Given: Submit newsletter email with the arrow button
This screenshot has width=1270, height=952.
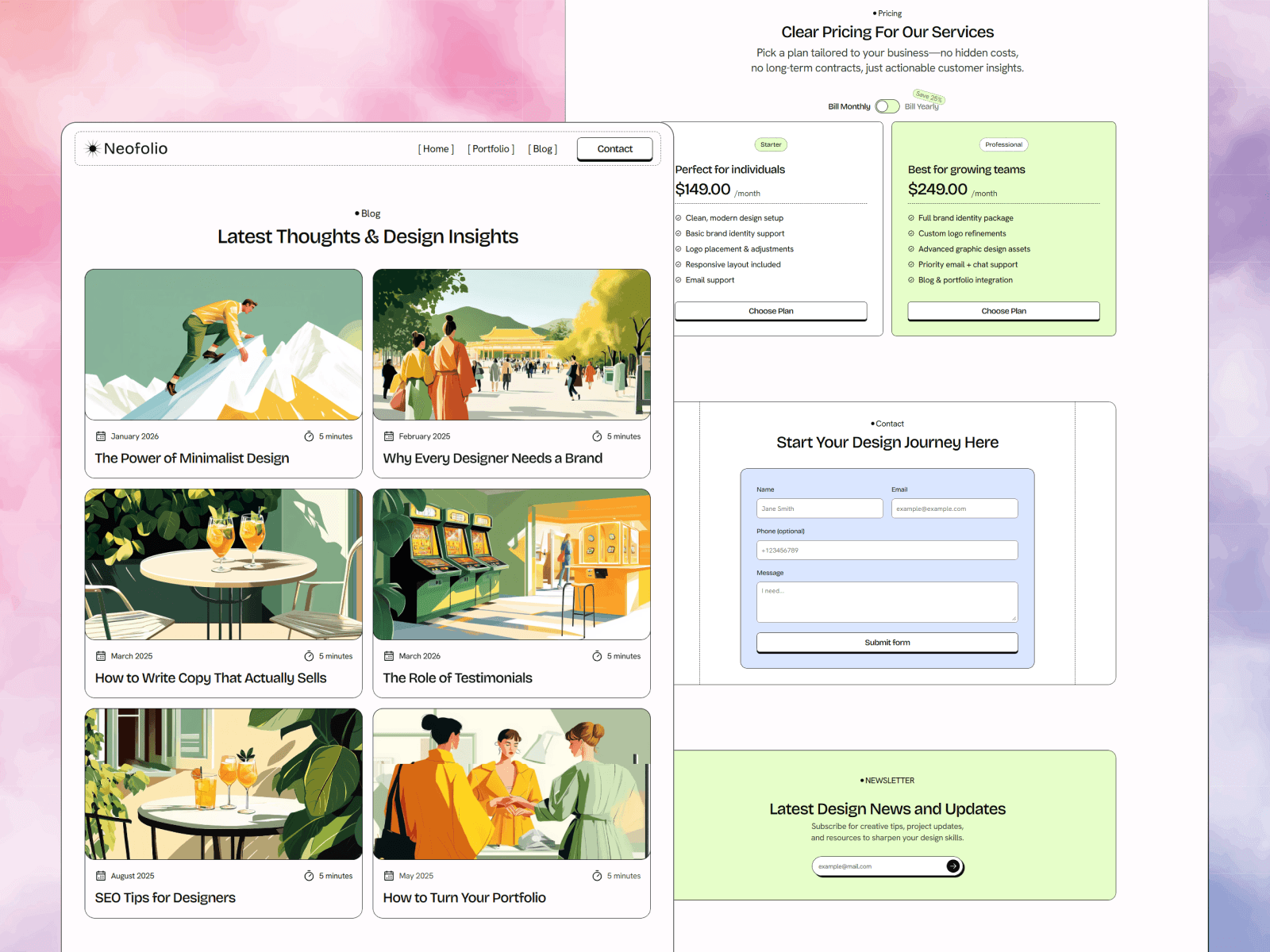Looking at the screenshot, I should pos(953,866).
